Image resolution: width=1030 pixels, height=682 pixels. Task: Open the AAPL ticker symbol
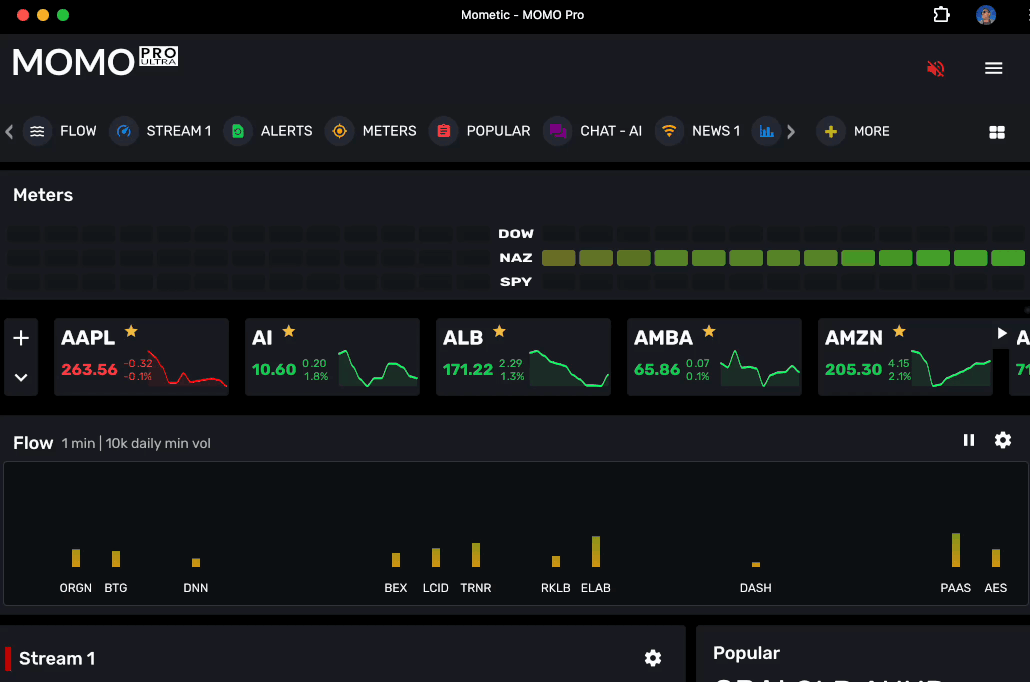[x=88, y=338]
